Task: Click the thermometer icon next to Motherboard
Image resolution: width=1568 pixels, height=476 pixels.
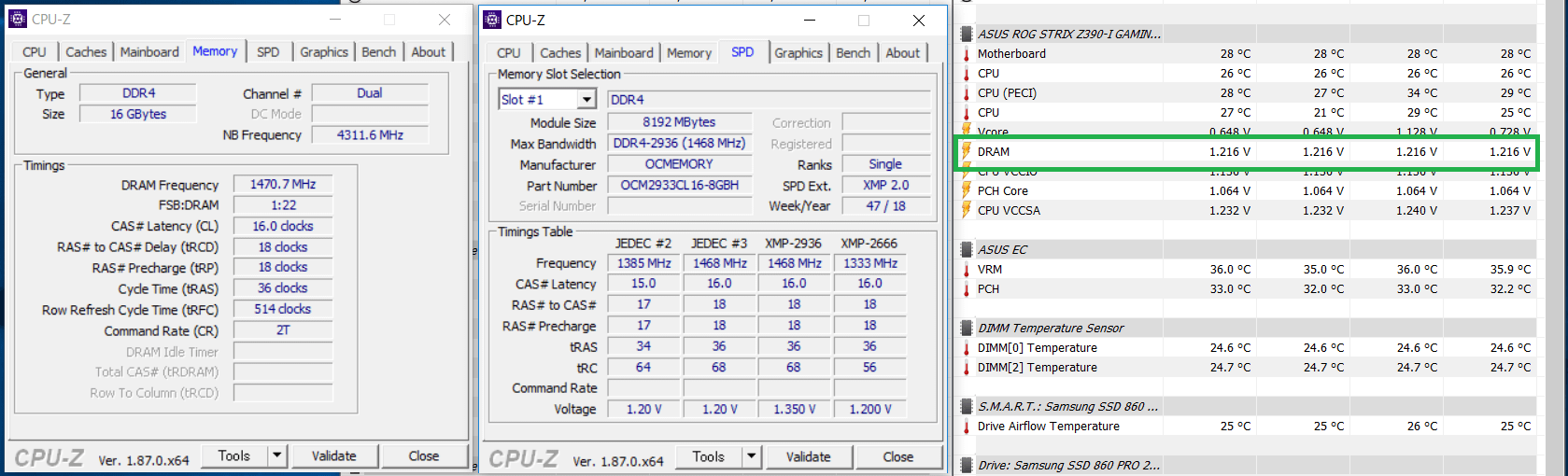Action: [967, 54]
